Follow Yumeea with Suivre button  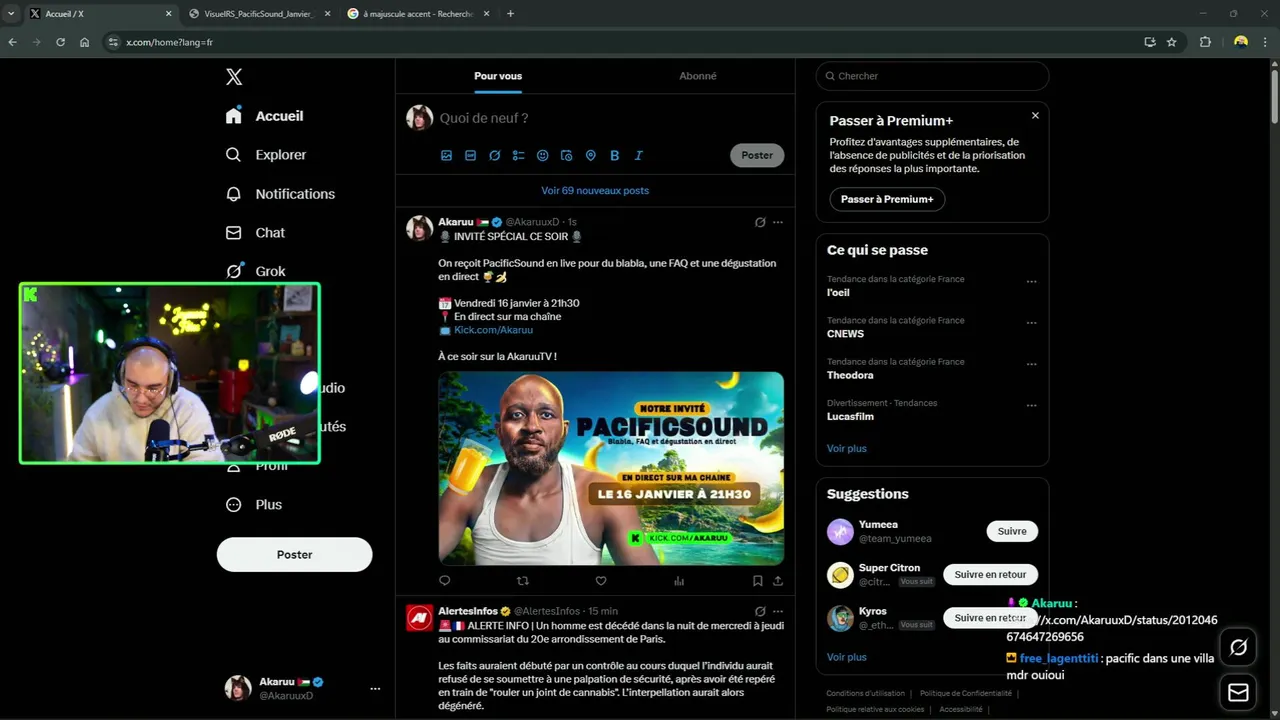1012,531
